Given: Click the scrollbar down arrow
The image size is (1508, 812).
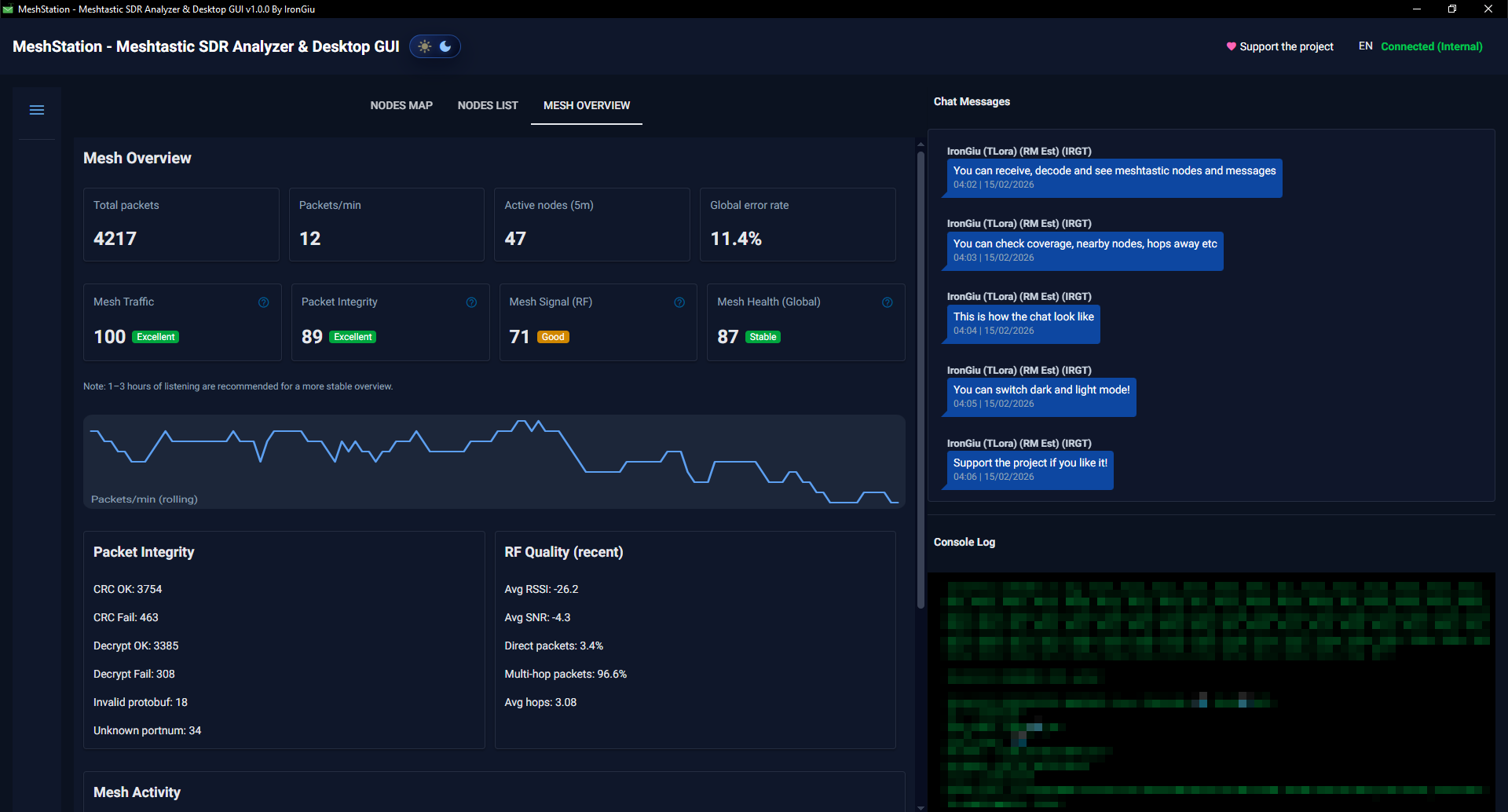Looking at the screenshot, I should (921, 807).
